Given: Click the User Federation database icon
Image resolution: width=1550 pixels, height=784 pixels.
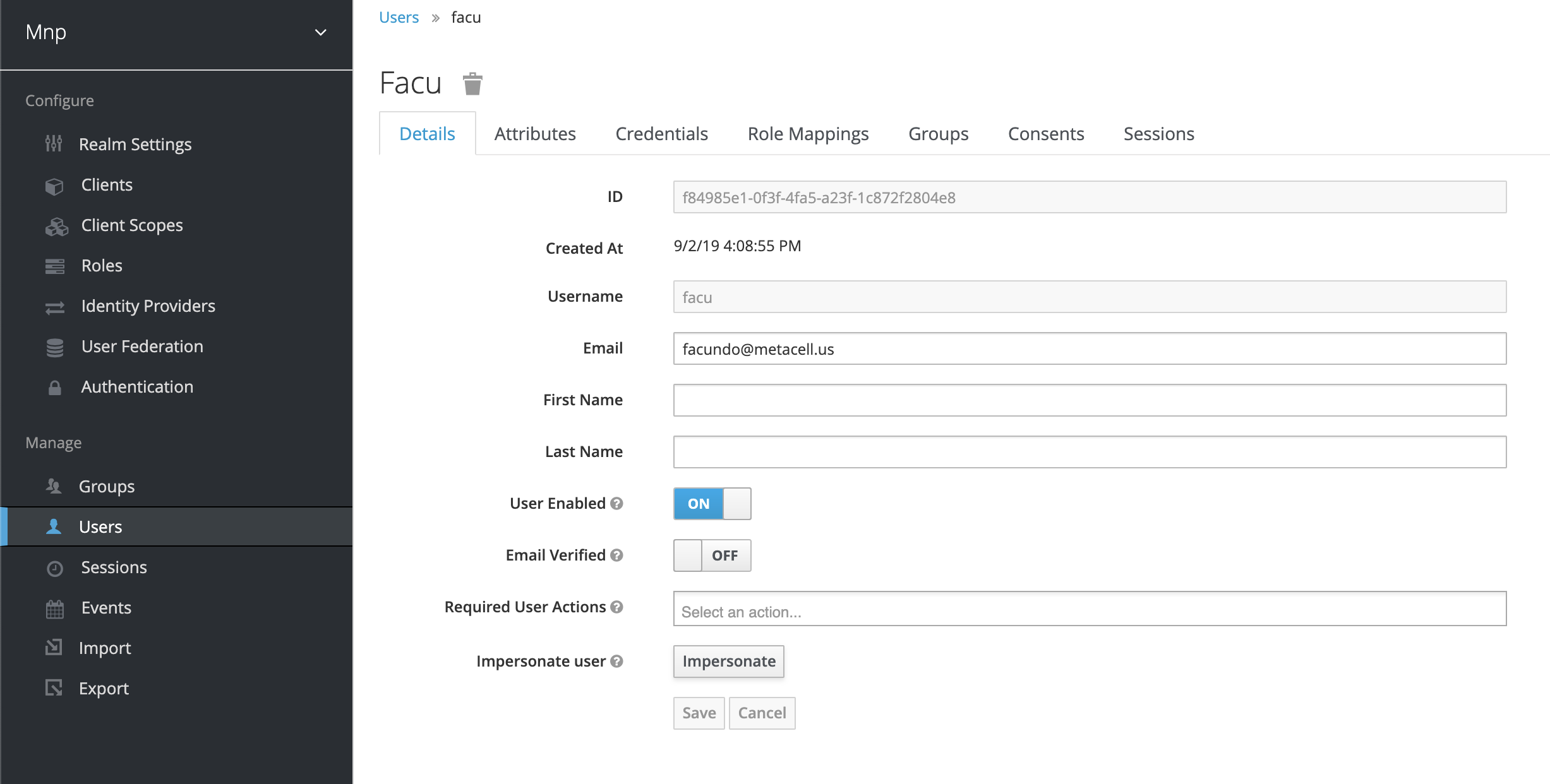Looking at the screenshot, I should click(x=55, y=347).
